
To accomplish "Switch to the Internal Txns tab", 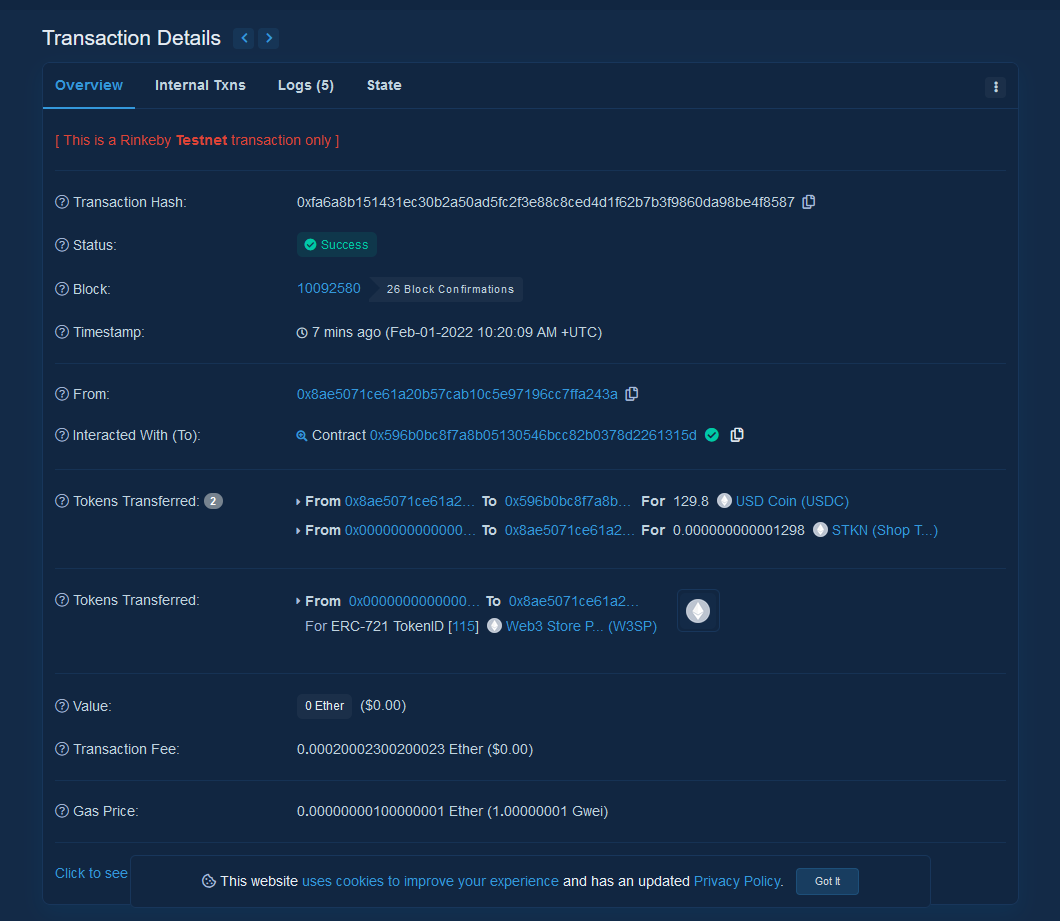I will pyautogui.click(x=200, y=86).
